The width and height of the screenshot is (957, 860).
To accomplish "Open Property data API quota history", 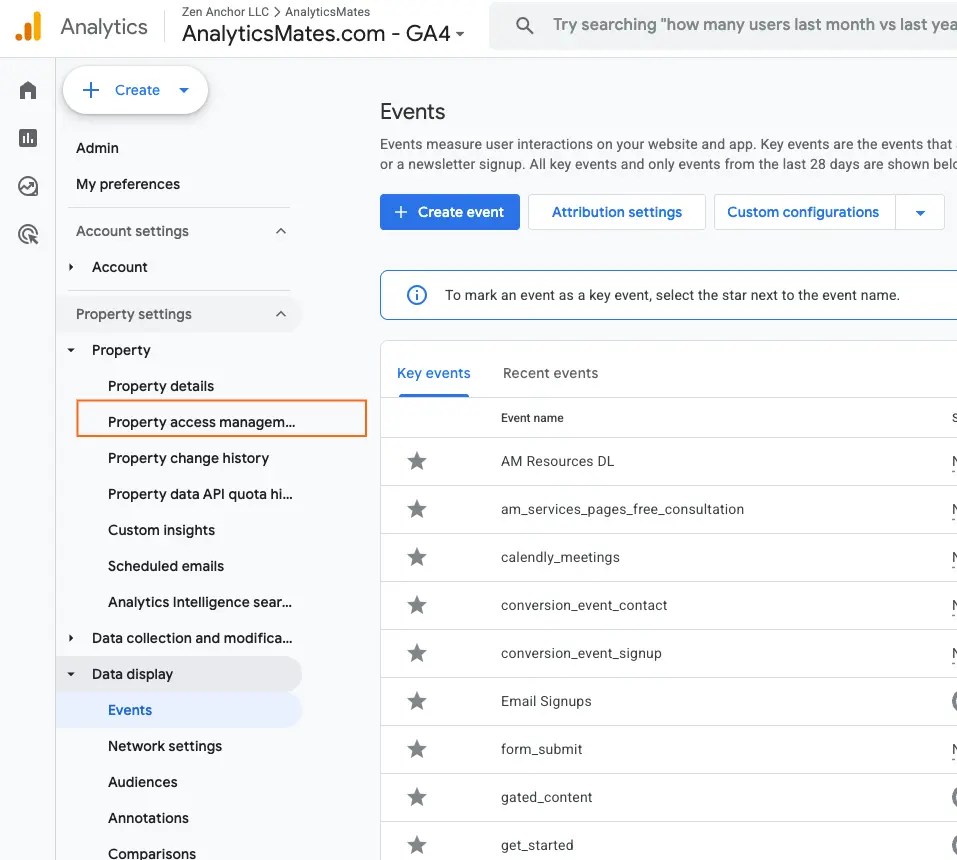I will (x=200, y=494).
